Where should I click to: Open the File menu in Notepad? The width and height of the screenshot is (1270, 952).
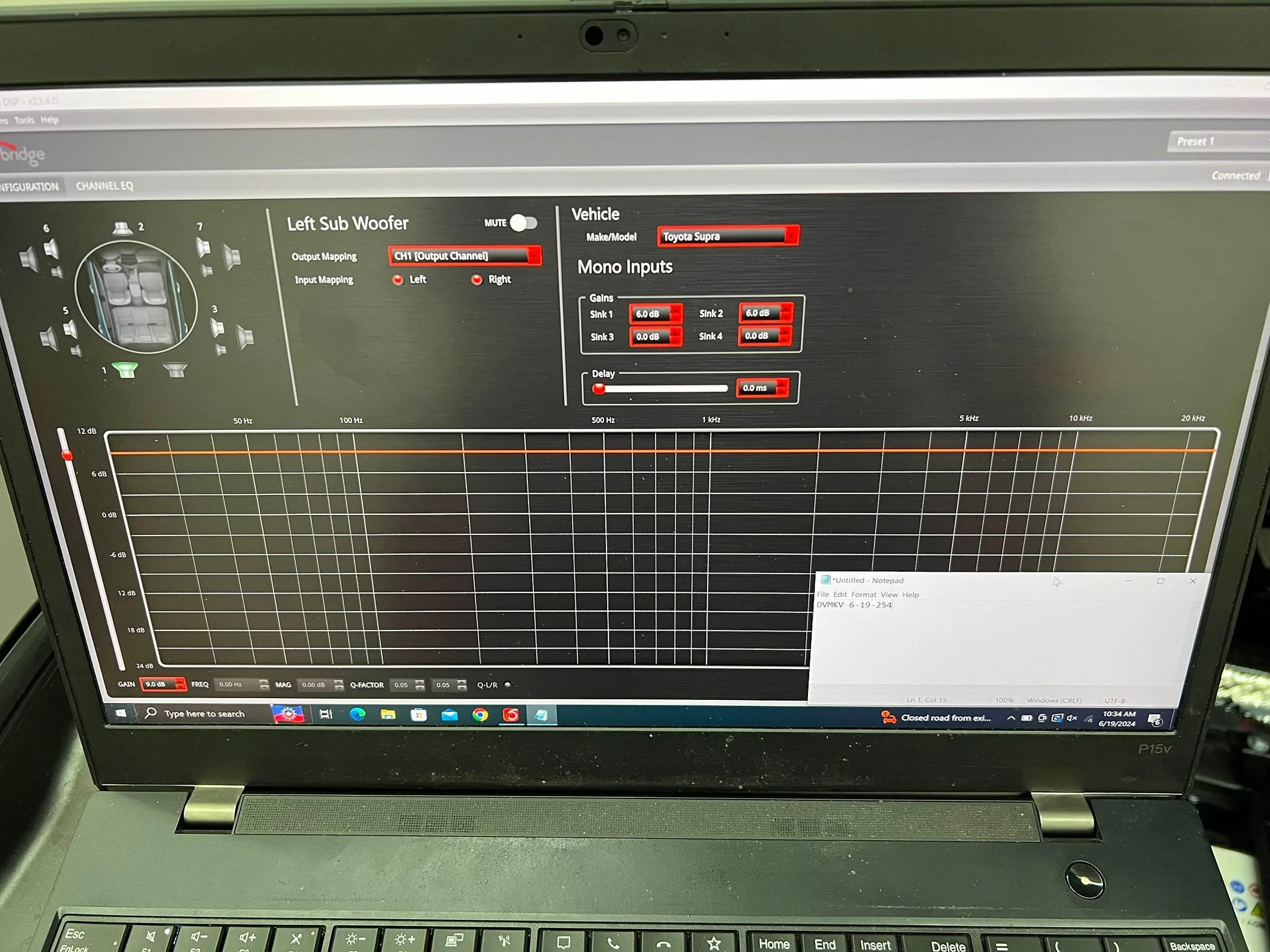pyautogui.click(x=823, y=594)
